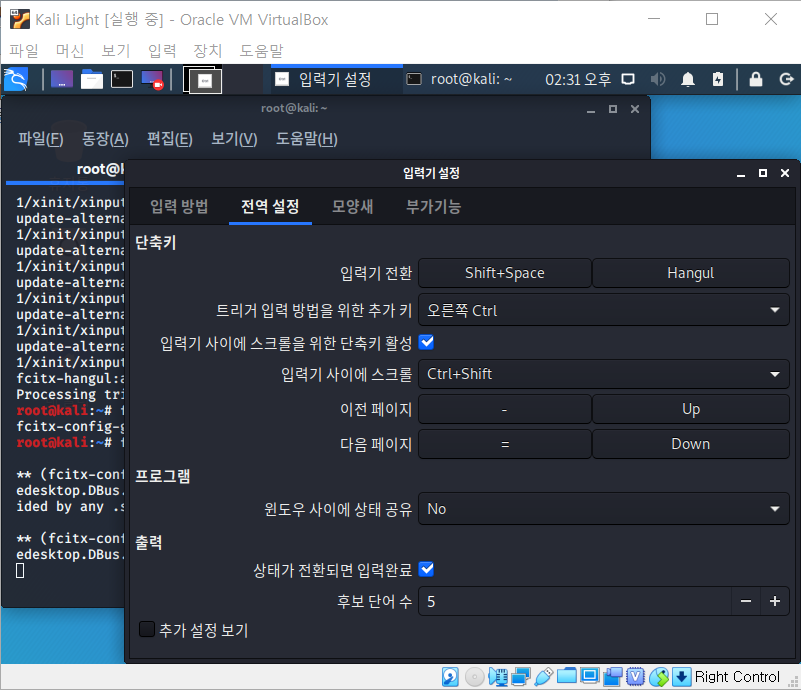Open the Kali dragon applications menu

[16, 79]
